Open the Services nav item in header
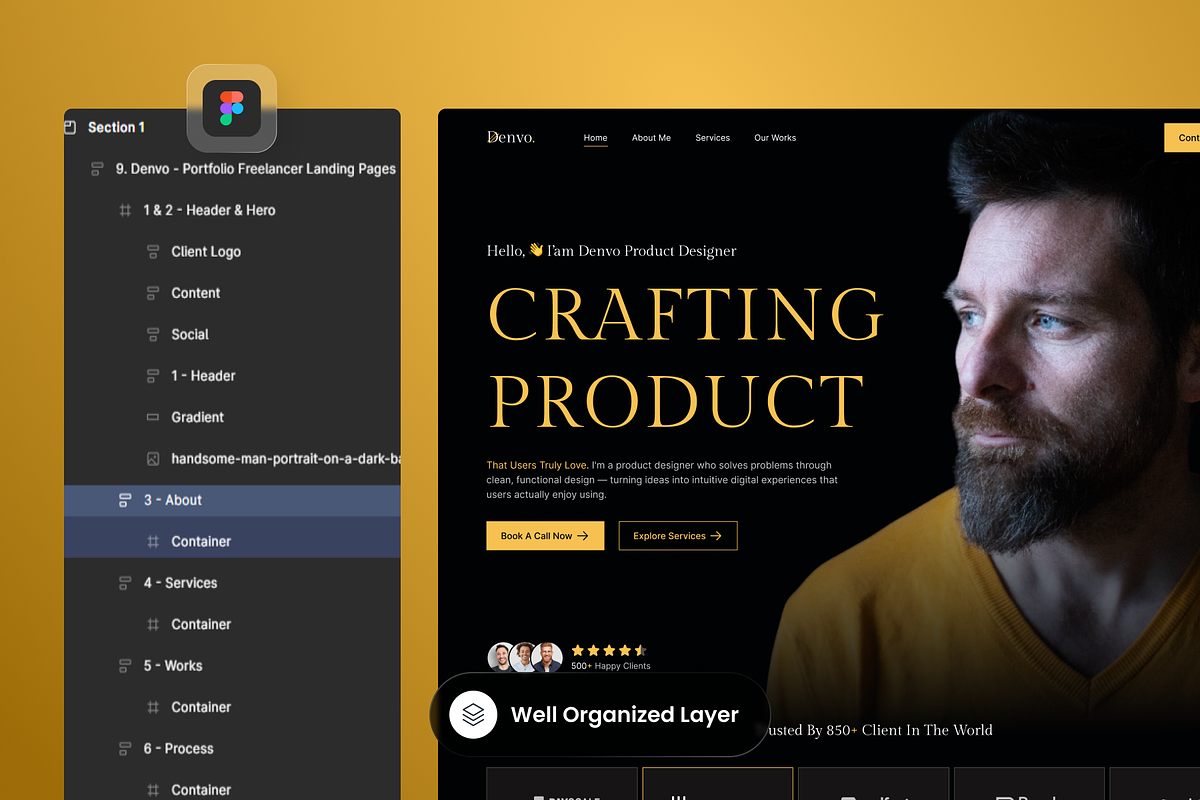 713,138
